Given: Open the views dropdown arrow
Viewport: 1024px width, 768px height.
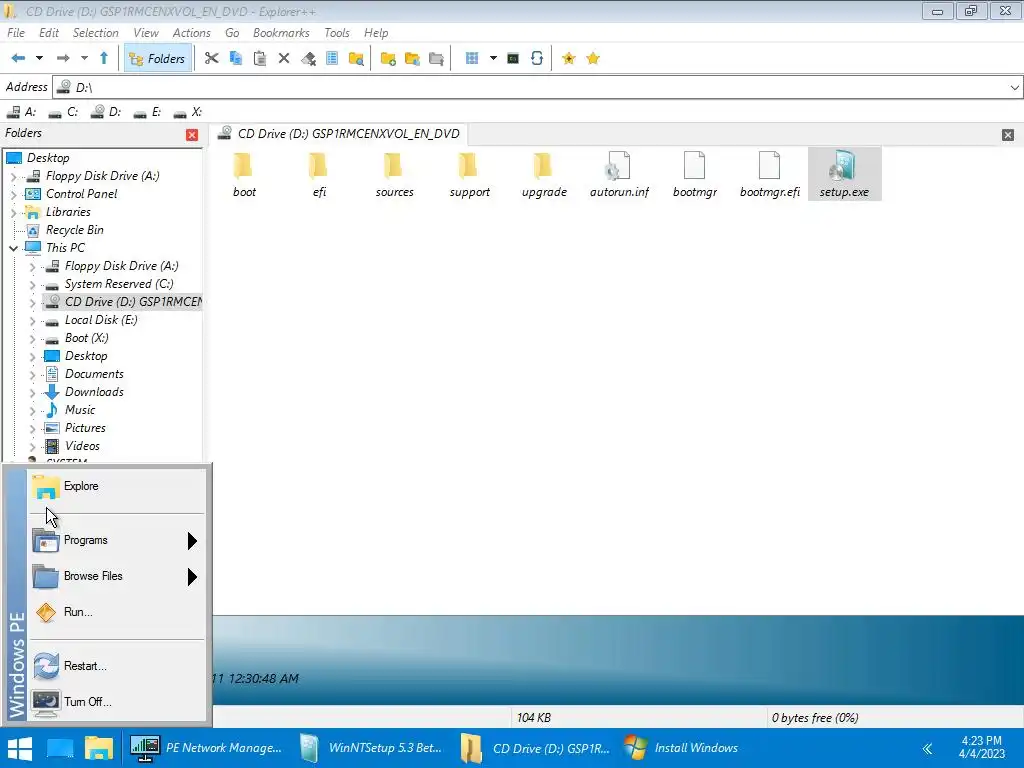Looking at the screenshot, I should pos(493,58).
